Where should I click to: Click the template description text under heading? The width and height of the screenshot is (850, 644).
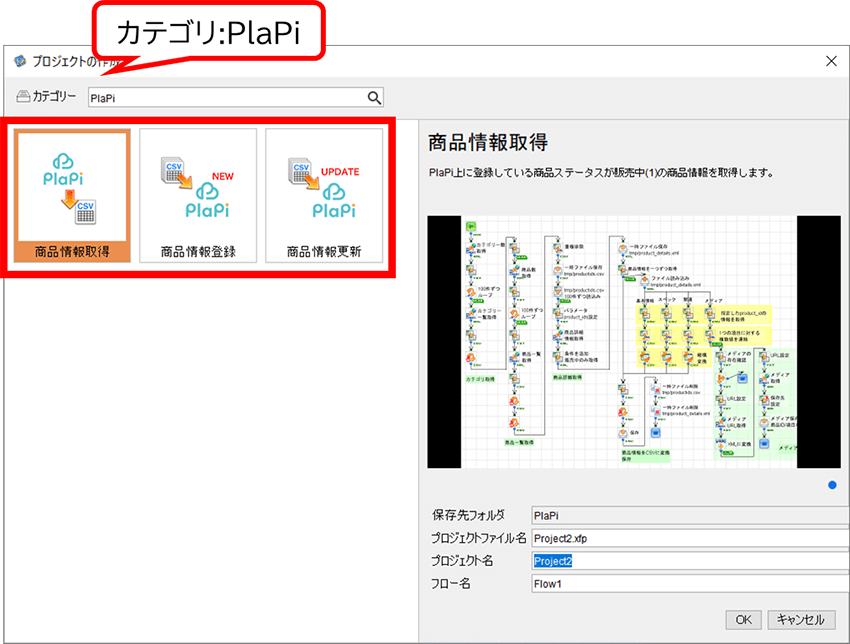click(x=601, y=173)
